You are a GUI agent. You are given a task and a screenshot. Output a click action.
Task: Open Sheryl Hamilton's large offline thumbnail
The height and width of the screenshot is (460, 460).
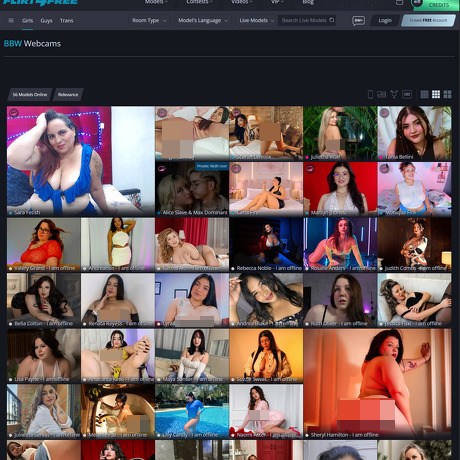[x=377, y=383]
